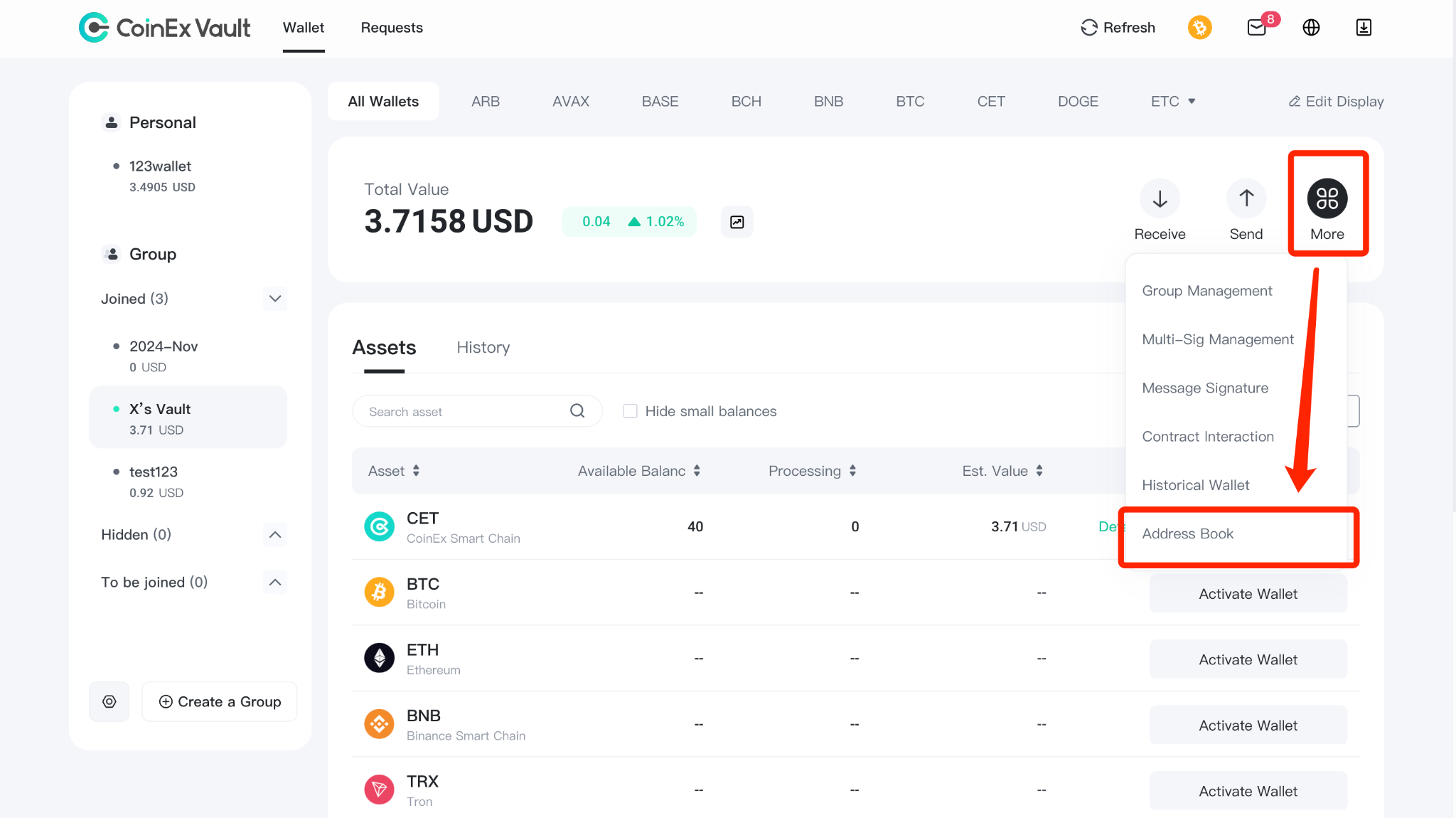Screen dimensions: 1456x818
Task: Sort by Processing column arrows
Action: pyautogui.click(x=852, y=471)
